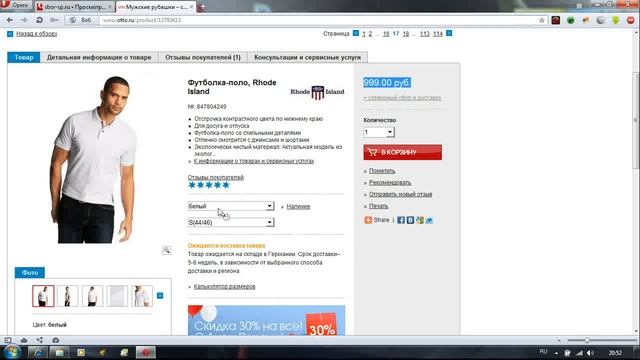
Task: Share on VKontakte icon
Action: [x=410, y=220]
